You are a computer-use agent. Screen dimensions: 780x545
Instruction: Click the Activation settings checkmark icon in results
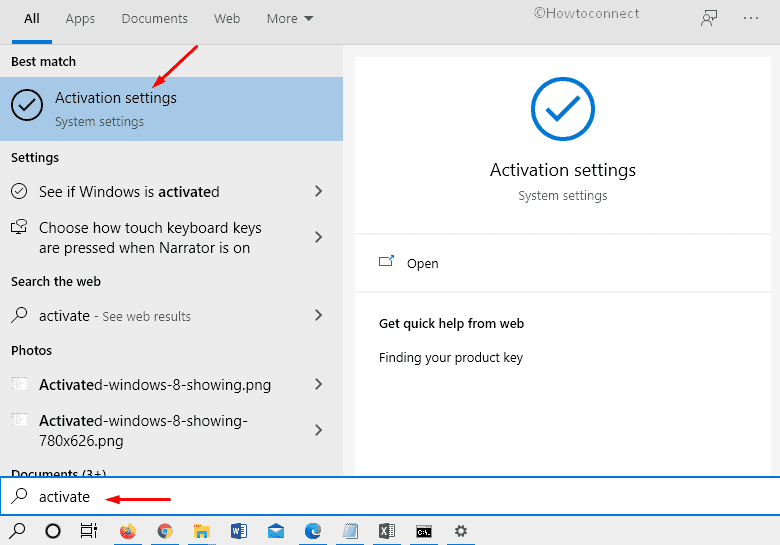(x=27, y=105)
